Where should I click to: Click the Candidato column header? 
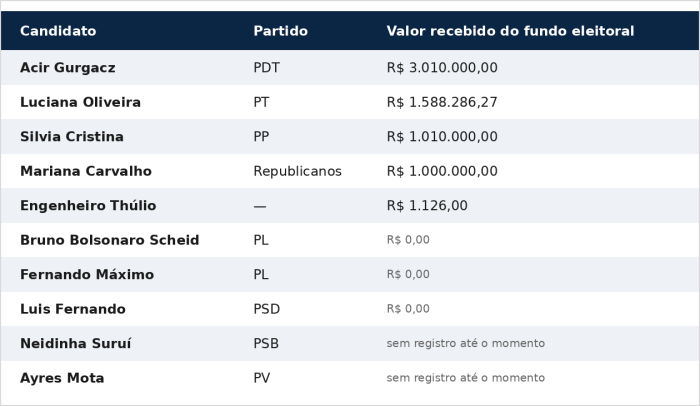(58, 31)
